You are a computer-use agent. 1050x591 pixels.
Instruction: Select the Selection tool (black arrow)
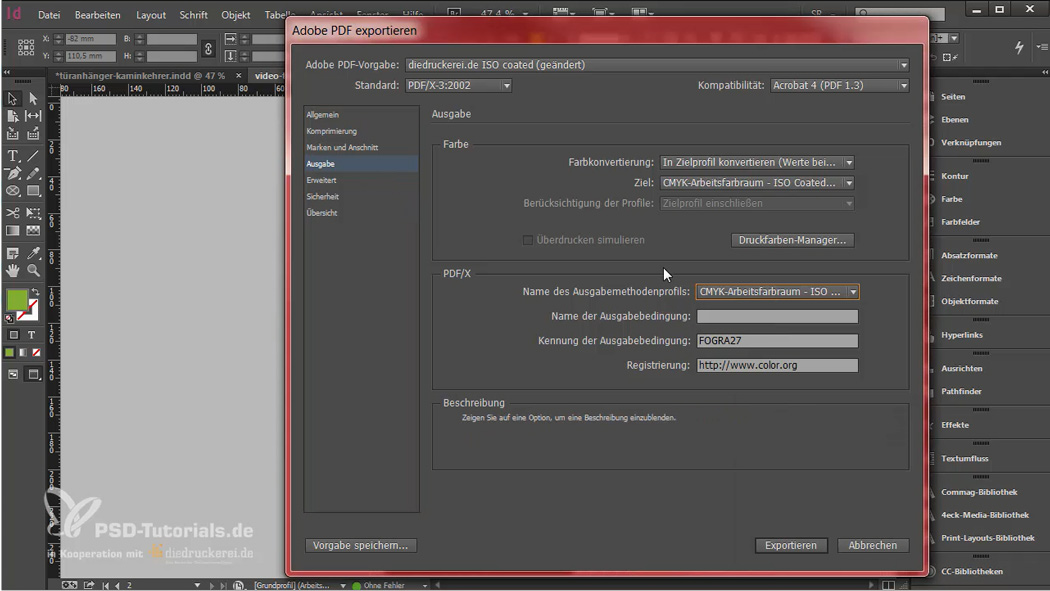[x=12, y=98]
